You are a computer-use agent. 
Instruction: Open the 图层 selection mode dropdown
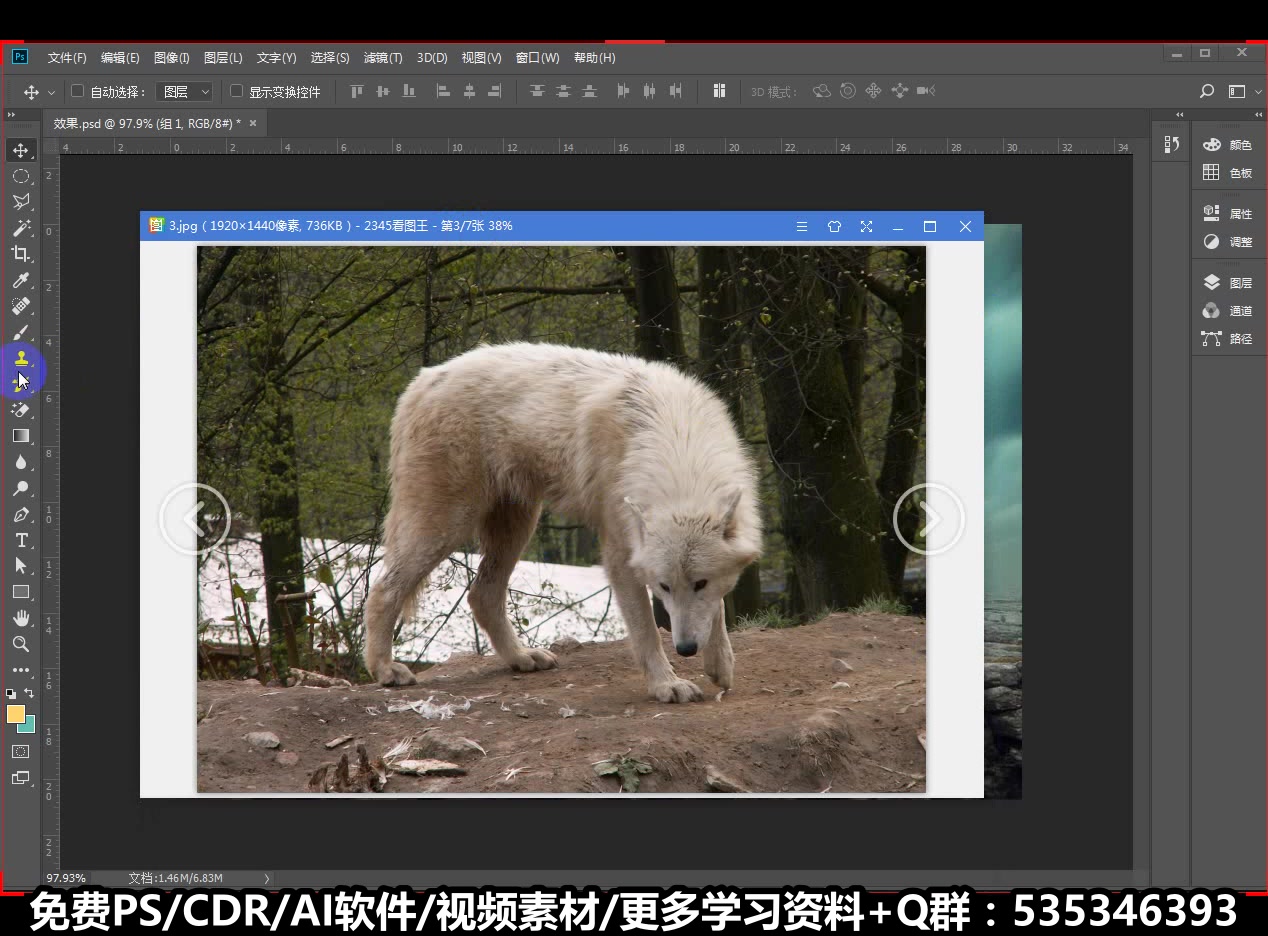(185, 91)
